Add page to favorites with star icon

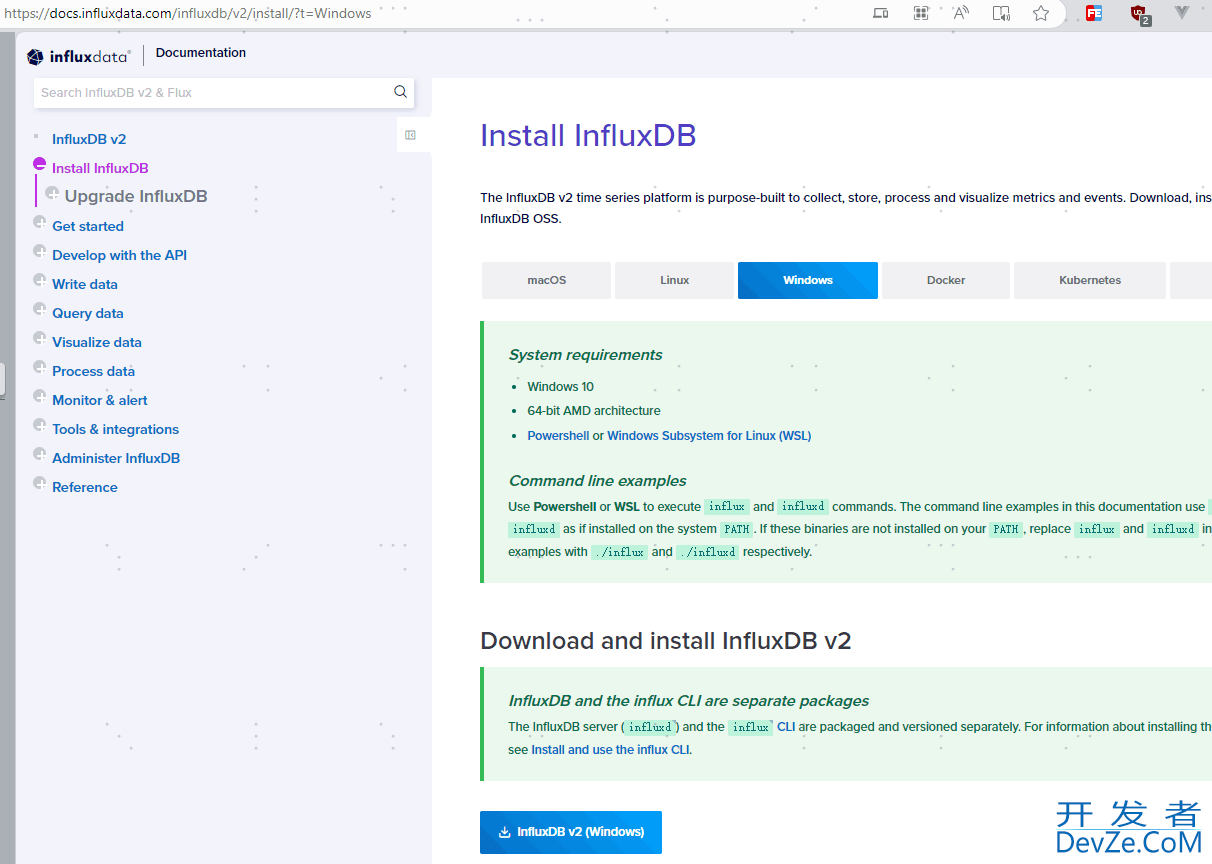(1041, 13)
